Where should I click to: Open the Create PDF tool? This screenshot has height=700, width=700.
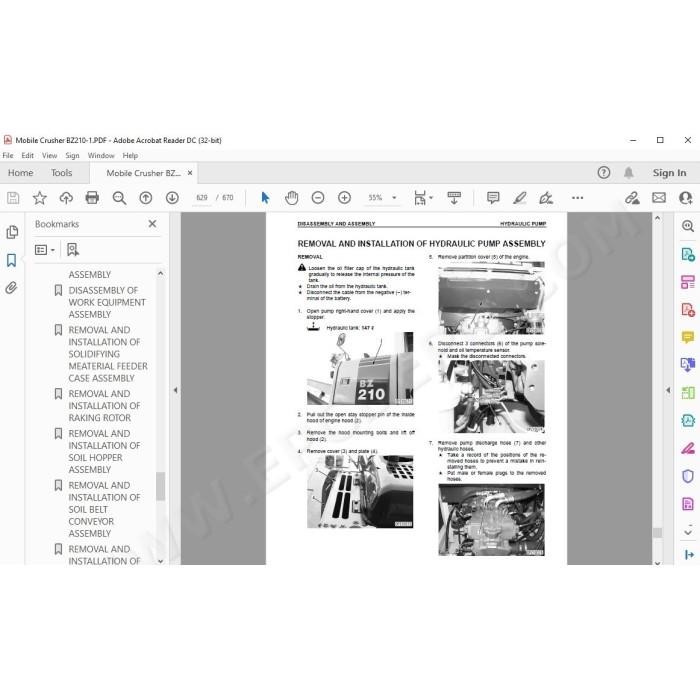[688, 310]
